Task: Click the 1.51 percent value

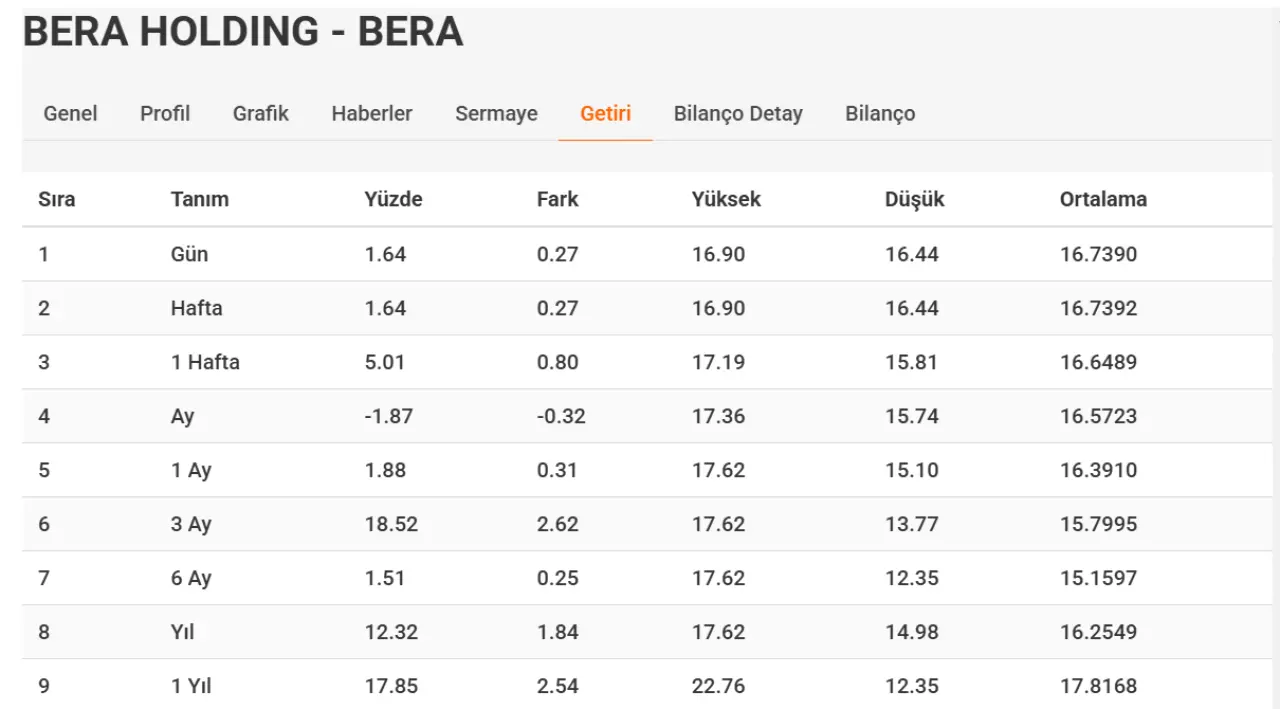Action: click(385, 578)
